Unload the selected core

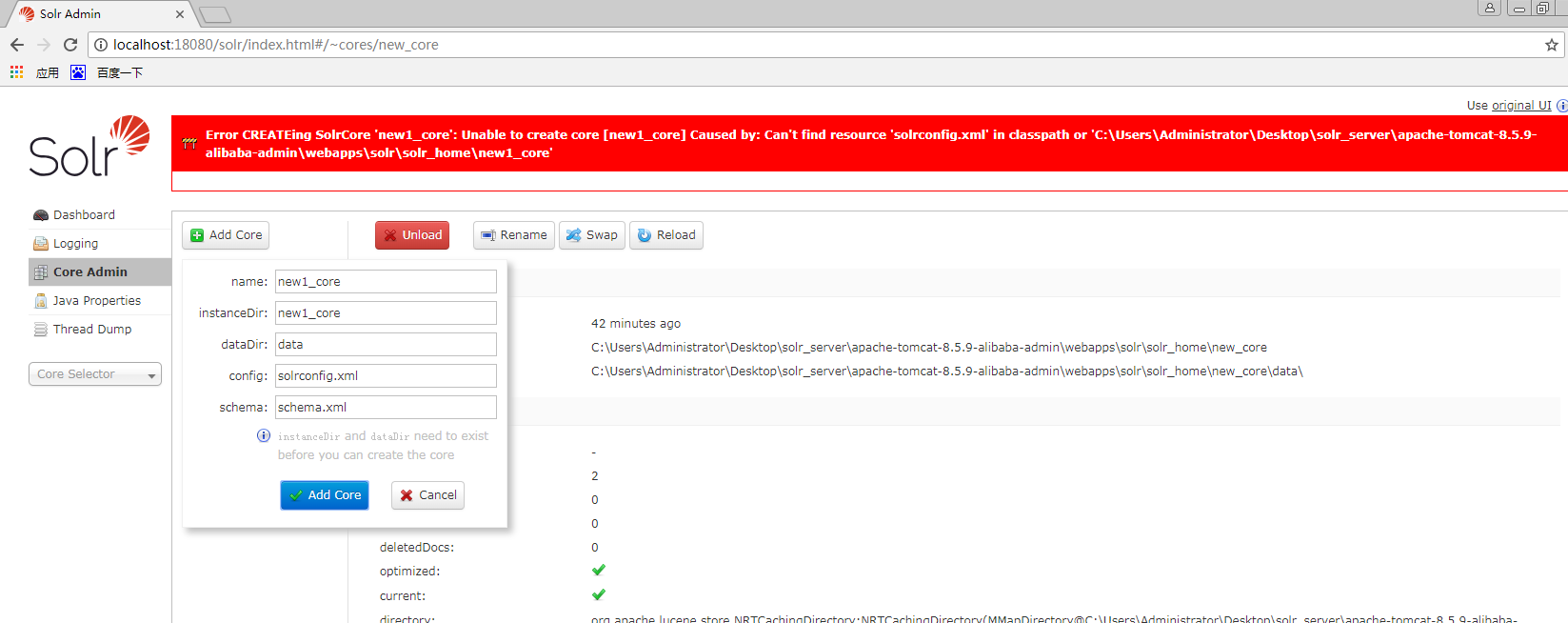(x=412, y=235)
